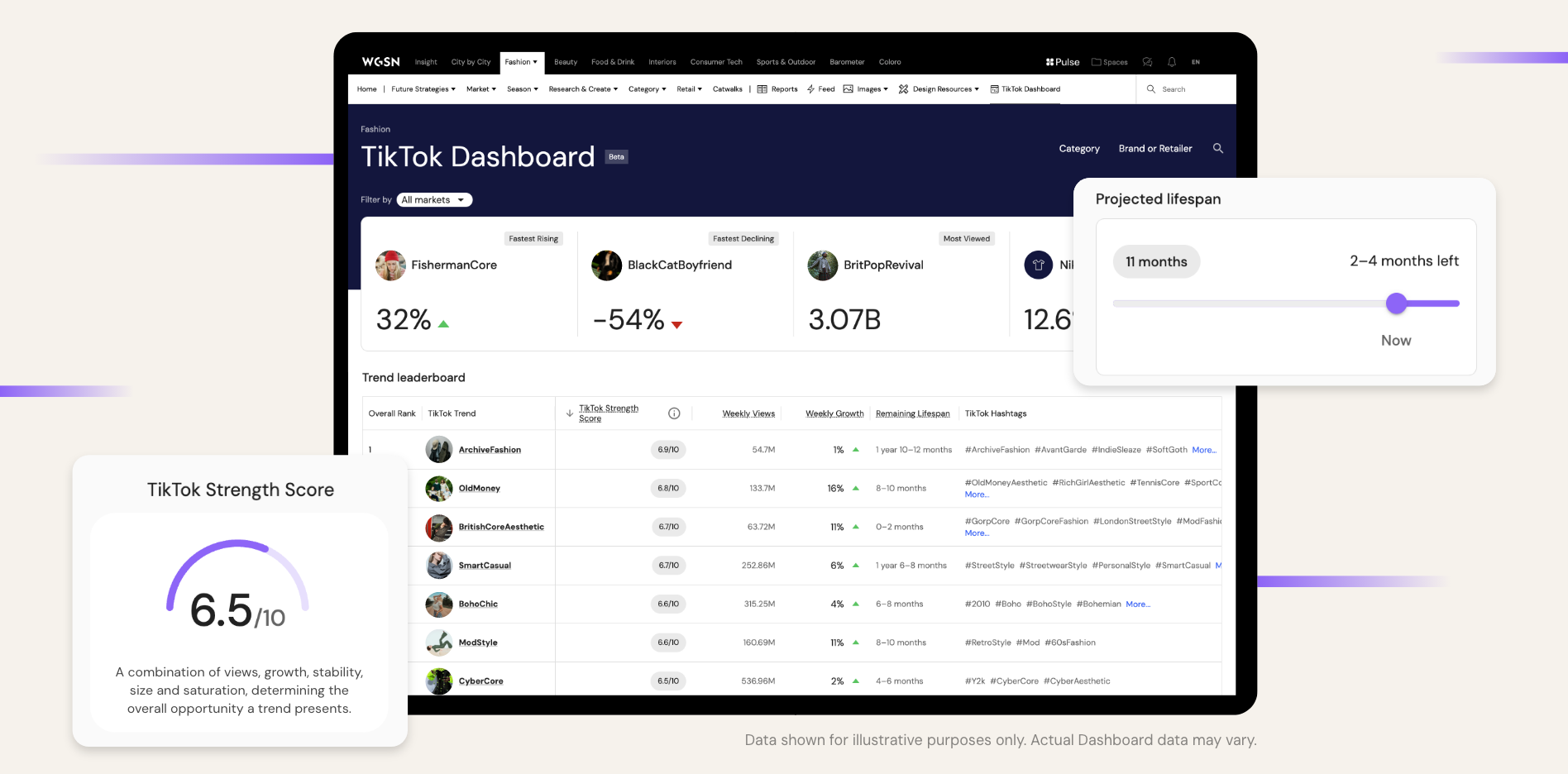Expand the Images dropdown
The height and width of the screenshot is (774, 1568).
866,89
